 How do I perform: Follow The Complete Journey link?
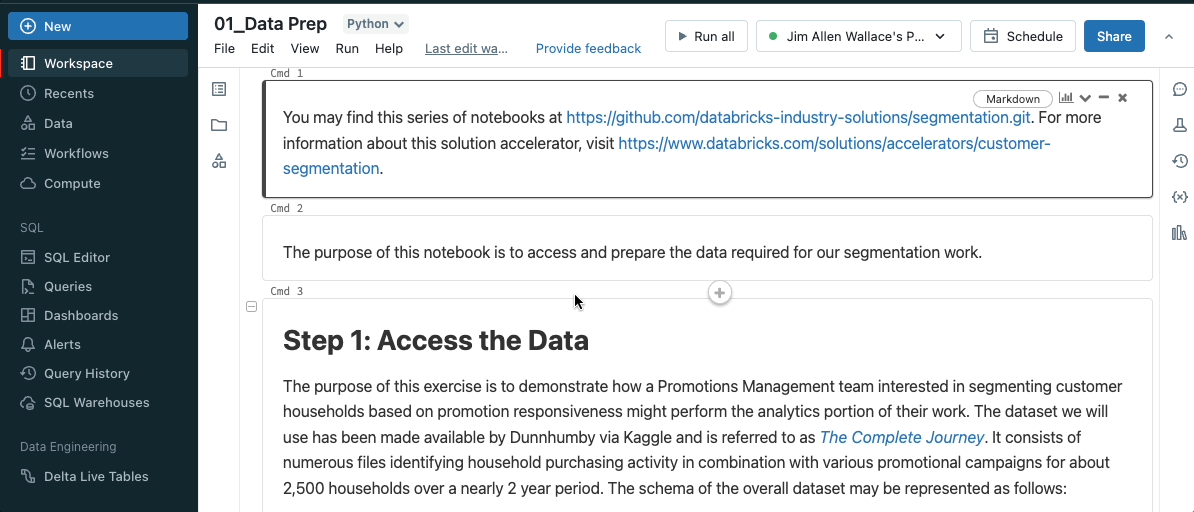pyautogui.click(x=902, y=437)
